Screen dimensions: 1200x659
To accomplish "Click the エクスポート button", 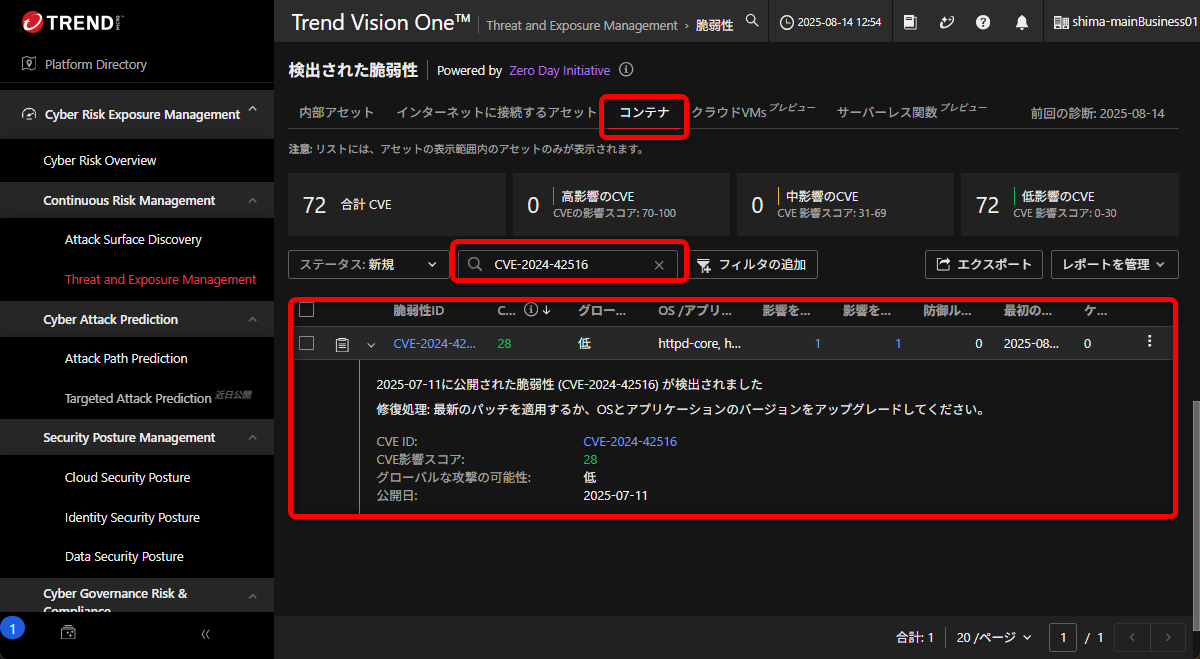I will tap(984, 264).
